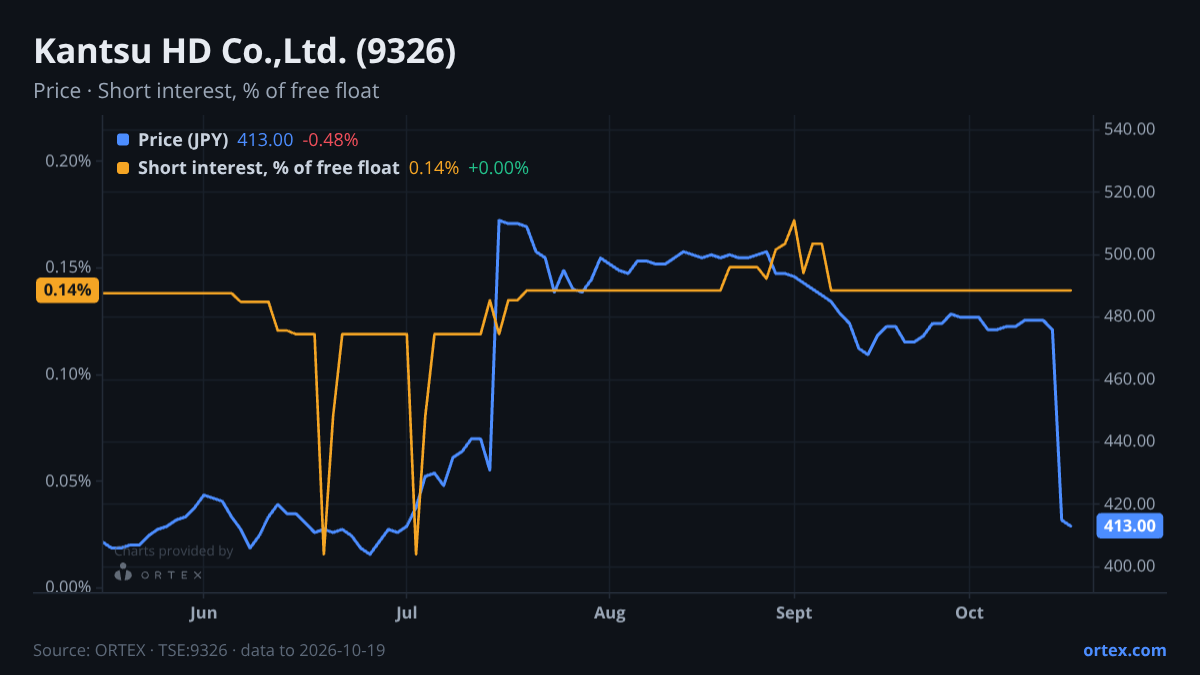Click the Source: ORTEX footer text
Viewport: 1200px width, 675px height.
click(209, 650)
